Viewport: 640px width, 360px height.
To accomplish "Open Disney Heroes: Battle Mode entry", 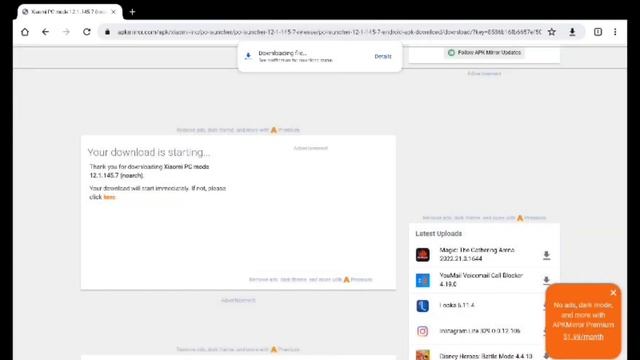I will click(x=486, y=356).
